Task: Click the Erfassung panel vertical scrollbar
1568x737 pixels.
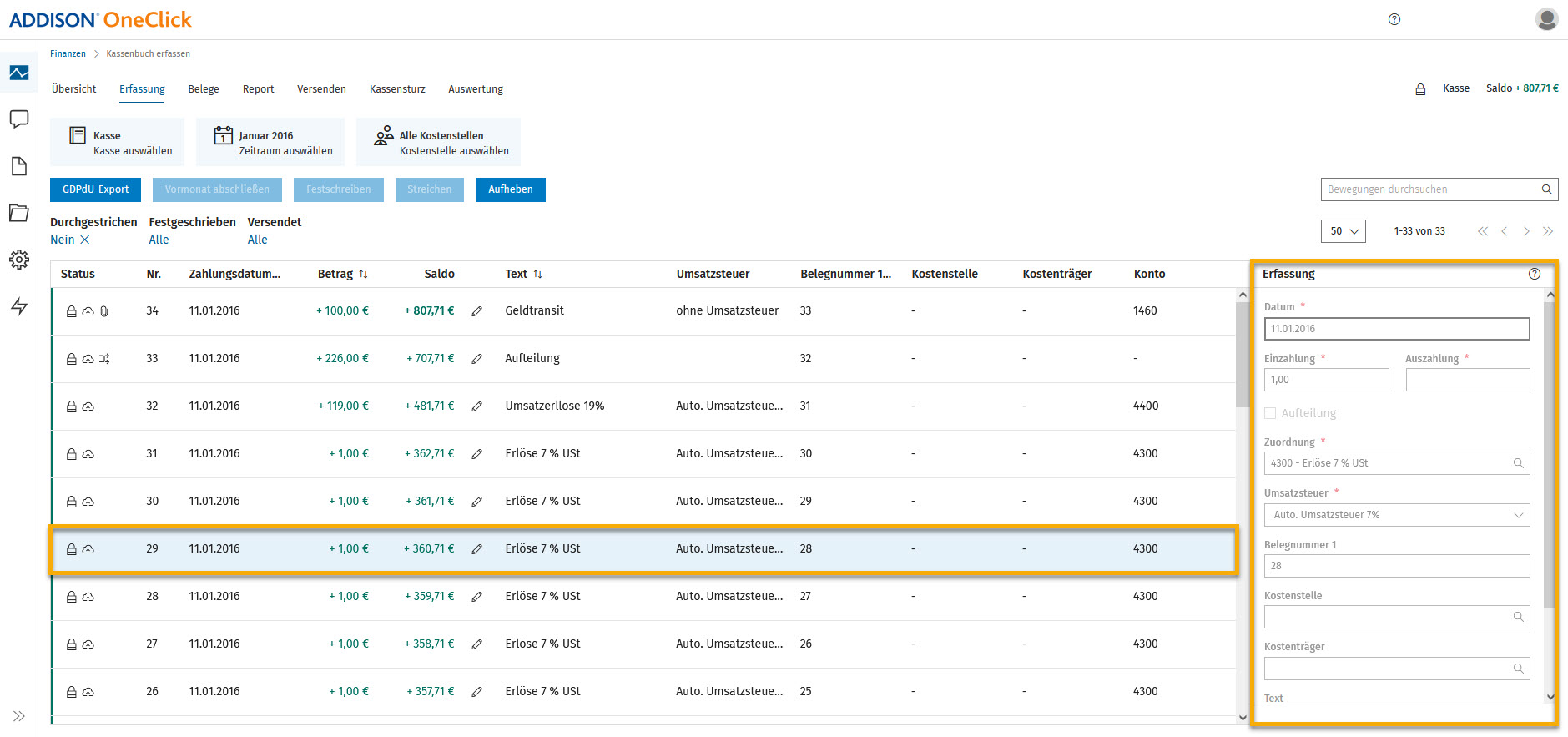Action: point(1550,454)
